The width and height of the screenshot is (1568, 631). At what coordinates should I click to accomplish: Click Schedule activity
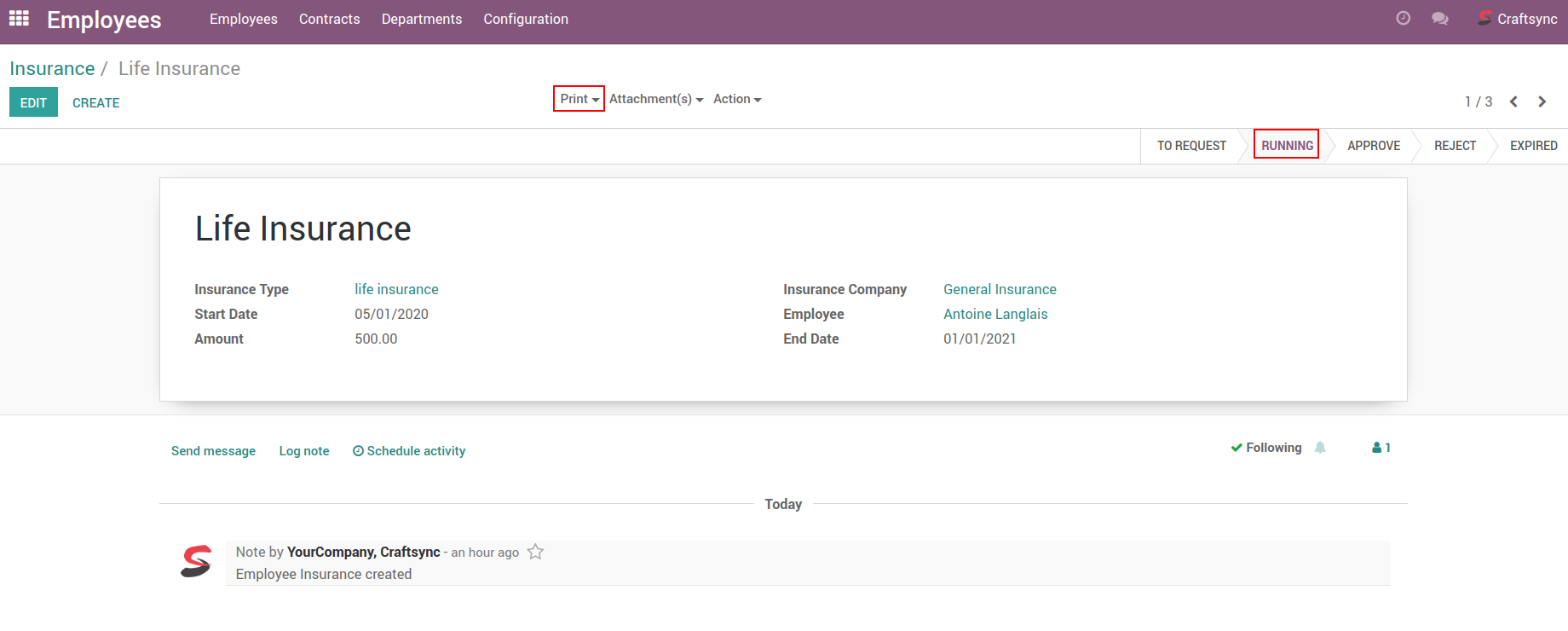[x=409, y=451]
